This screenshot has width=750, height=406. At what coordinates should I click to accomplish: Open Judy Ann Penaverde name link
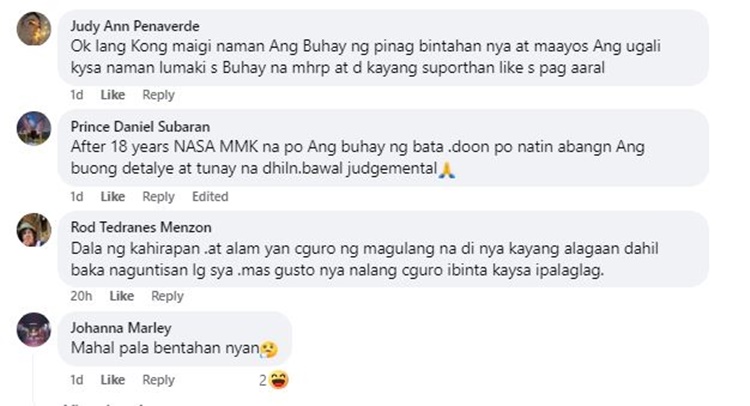click(135, 26)
